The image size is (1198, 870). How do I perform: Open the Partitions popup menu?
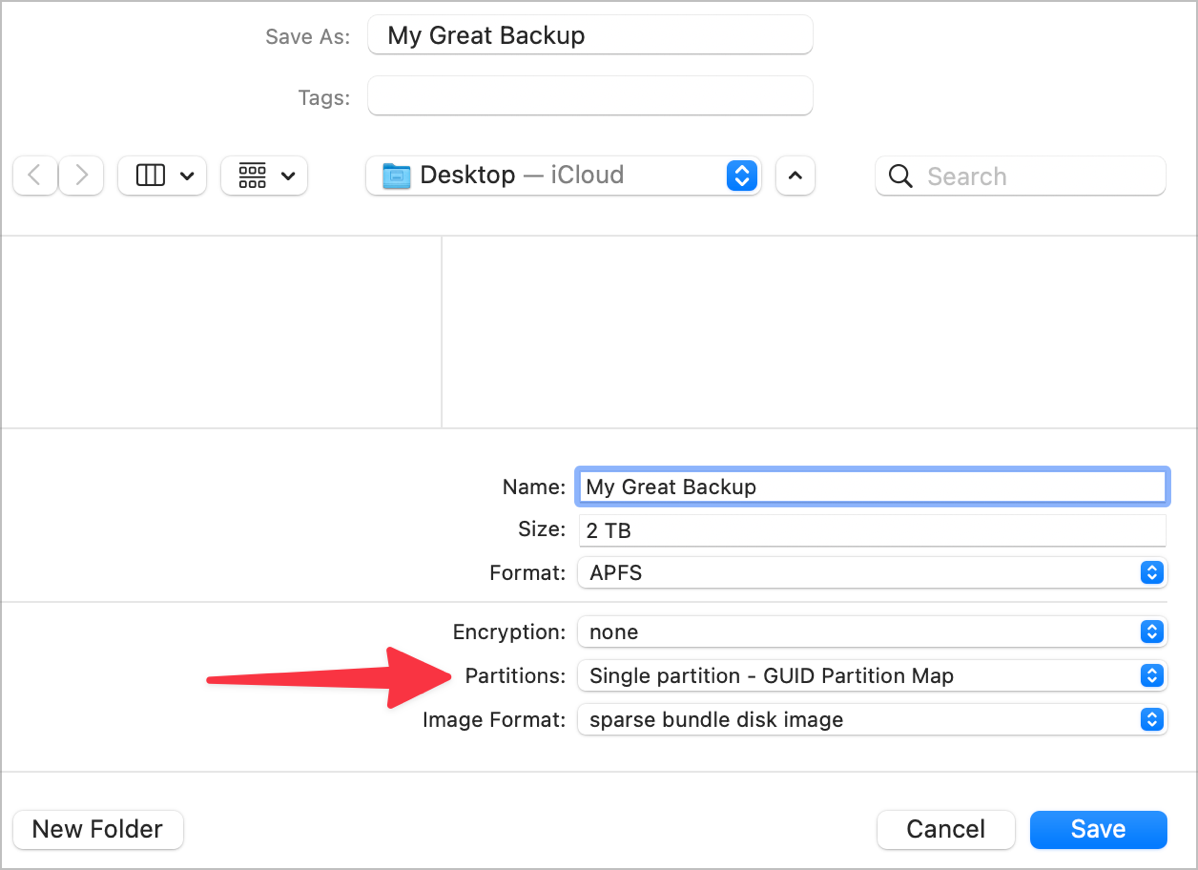click(871, 676)
